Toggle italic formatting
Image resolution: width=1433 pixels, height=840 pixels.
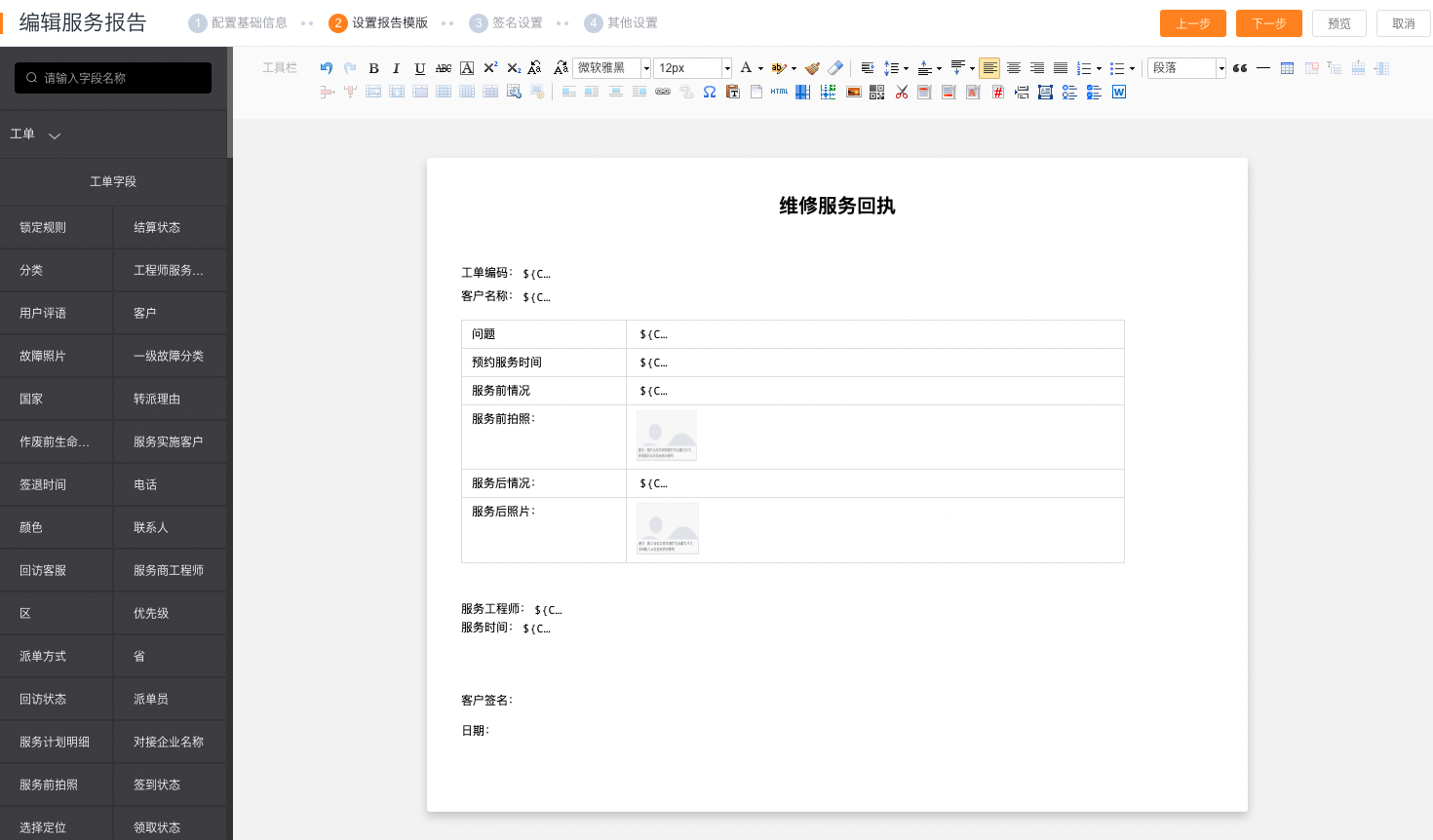pyautogui.click(x=397, y=68)
